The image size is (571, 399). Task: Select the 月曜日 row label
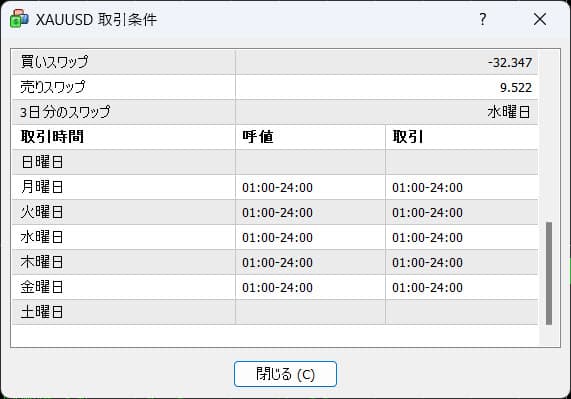[x=42, y=187]
